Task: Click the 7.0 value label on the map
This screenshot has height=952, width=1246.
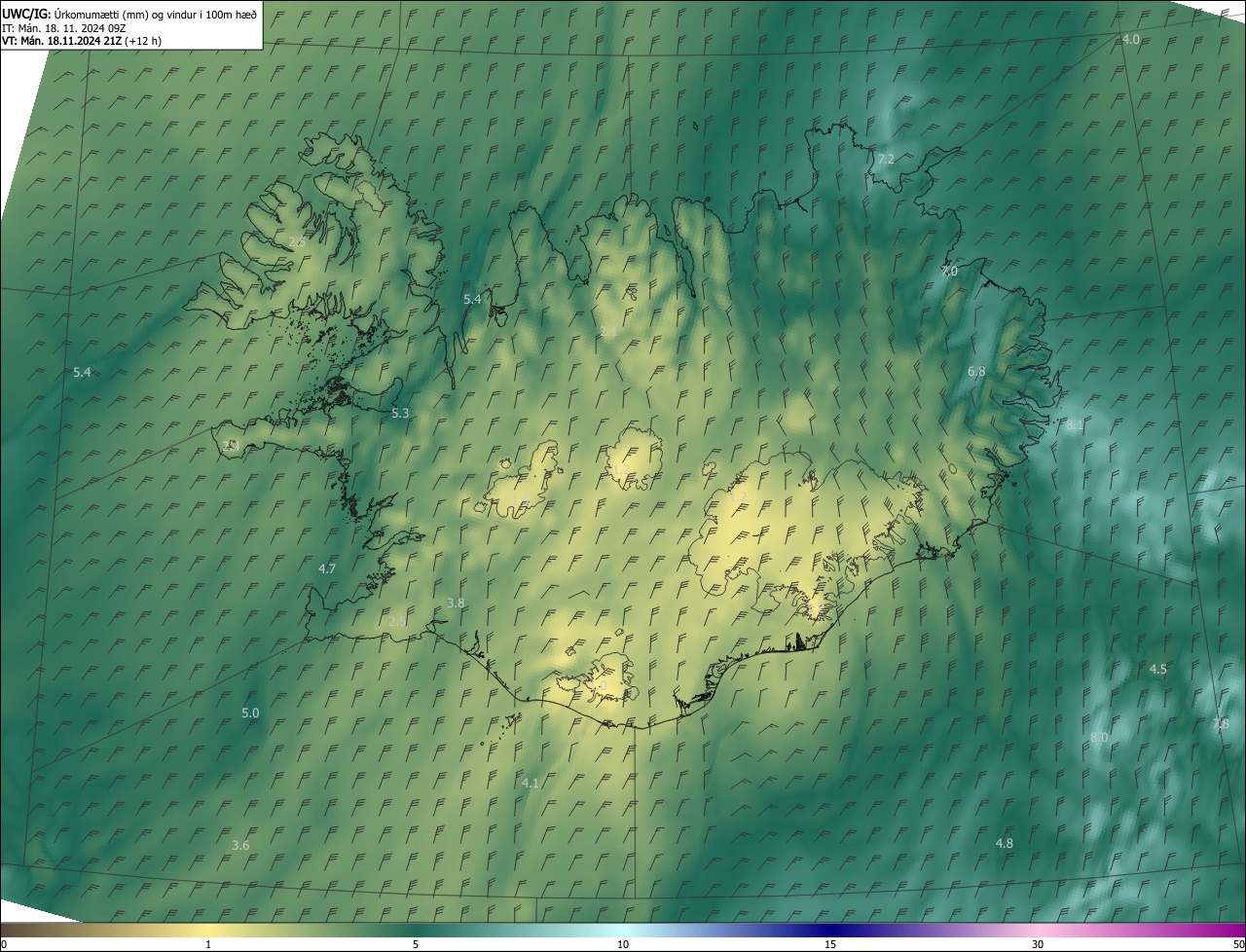Action: (x=949, y=272)
